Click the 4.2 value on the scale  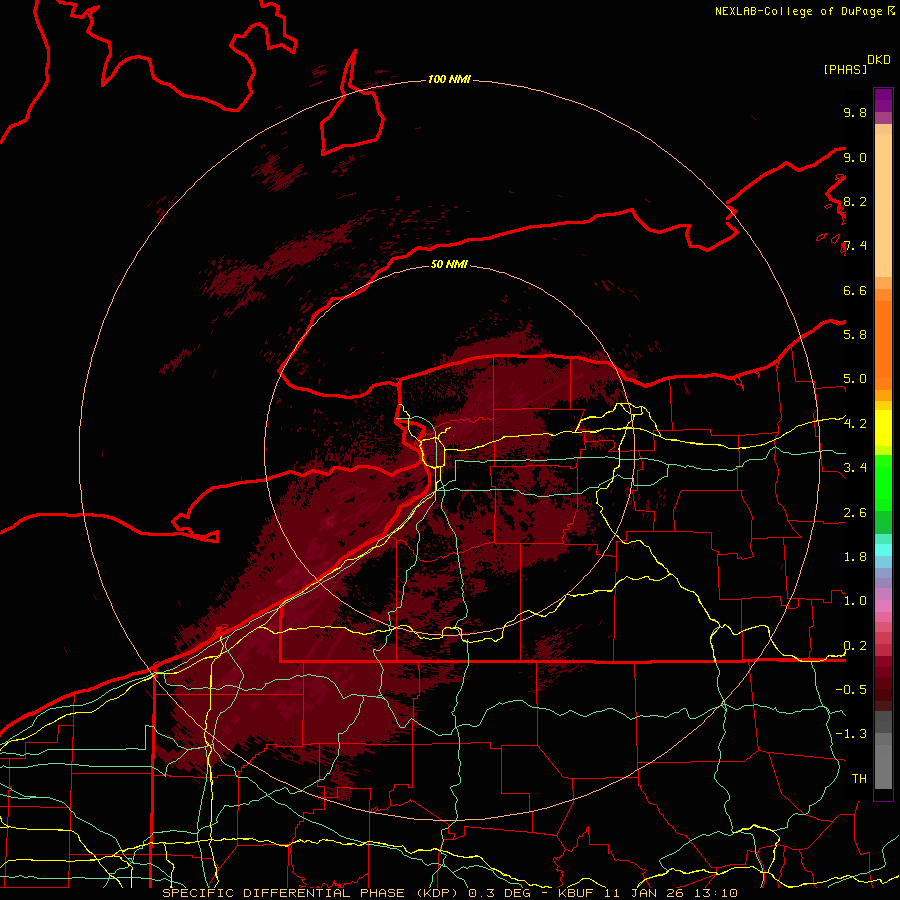point(855,424)
